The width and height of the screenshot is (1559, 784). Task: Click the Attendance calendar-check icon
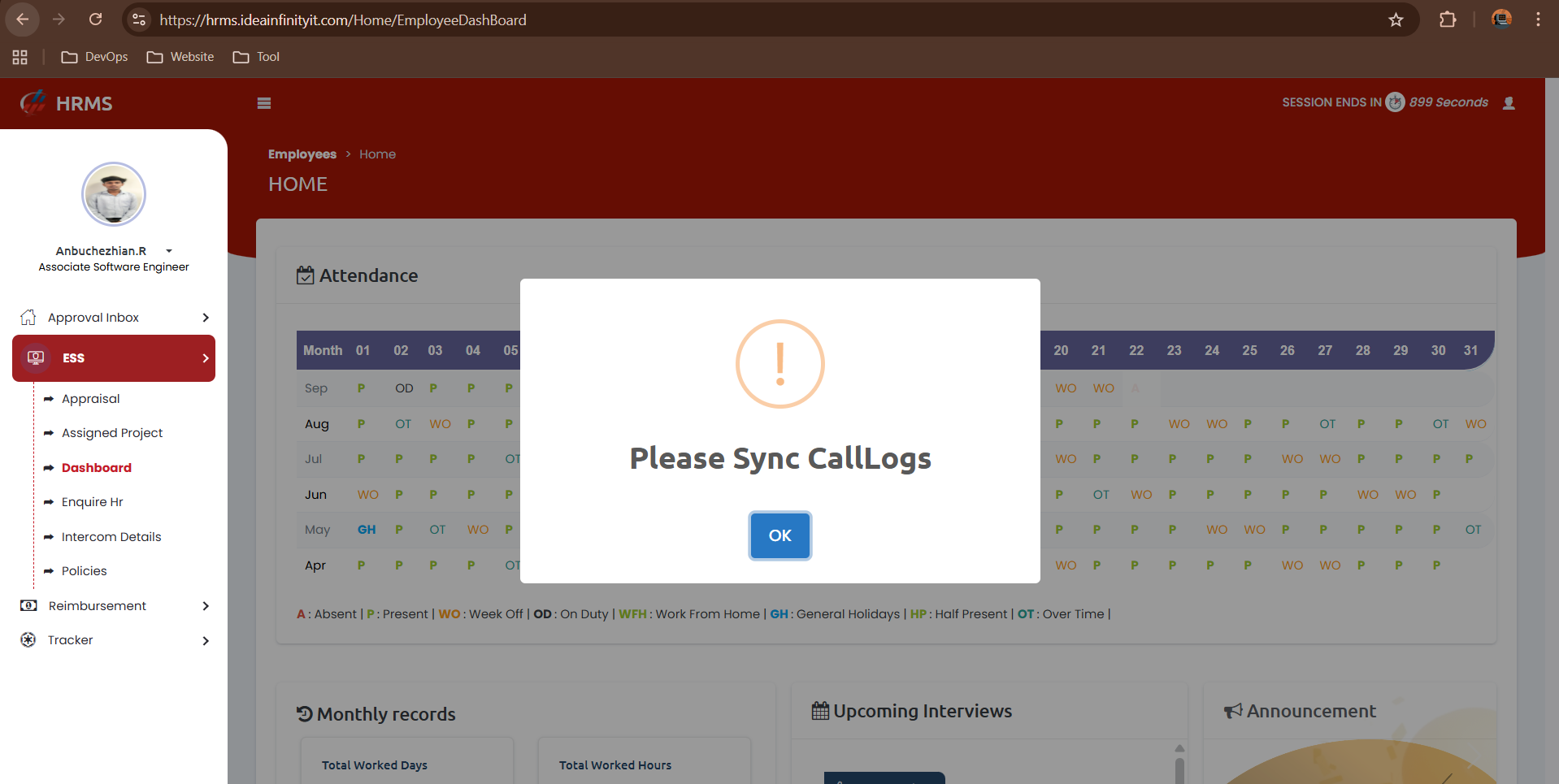point(306,275)
